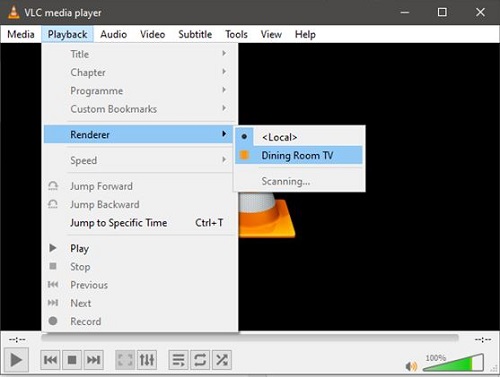Open extended settings equalizer button
The image size is (500, 377).
click(x=147, y=360)
